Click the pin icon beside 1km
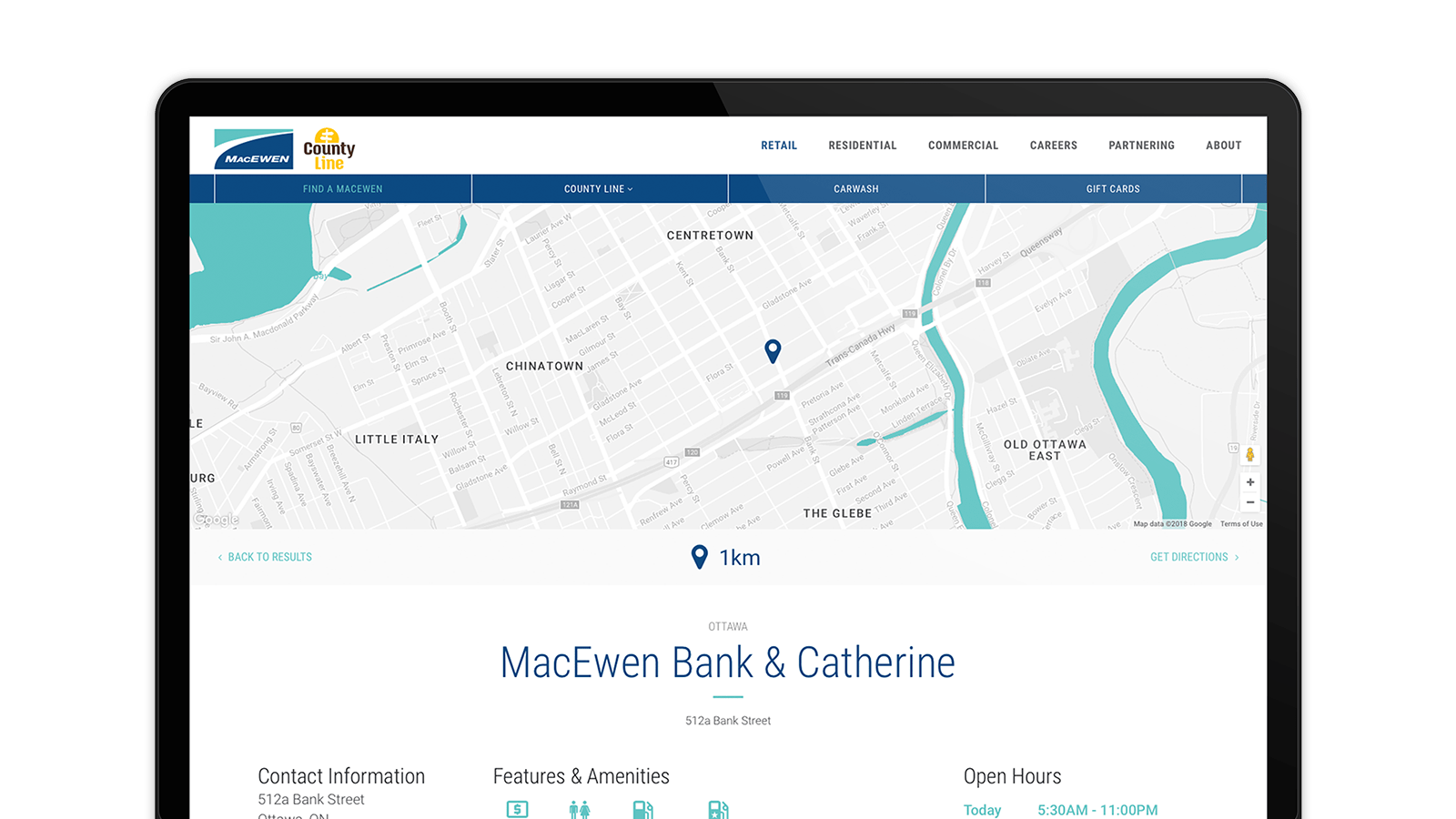Screen dimensions: 1456x819 coord(699,557)
